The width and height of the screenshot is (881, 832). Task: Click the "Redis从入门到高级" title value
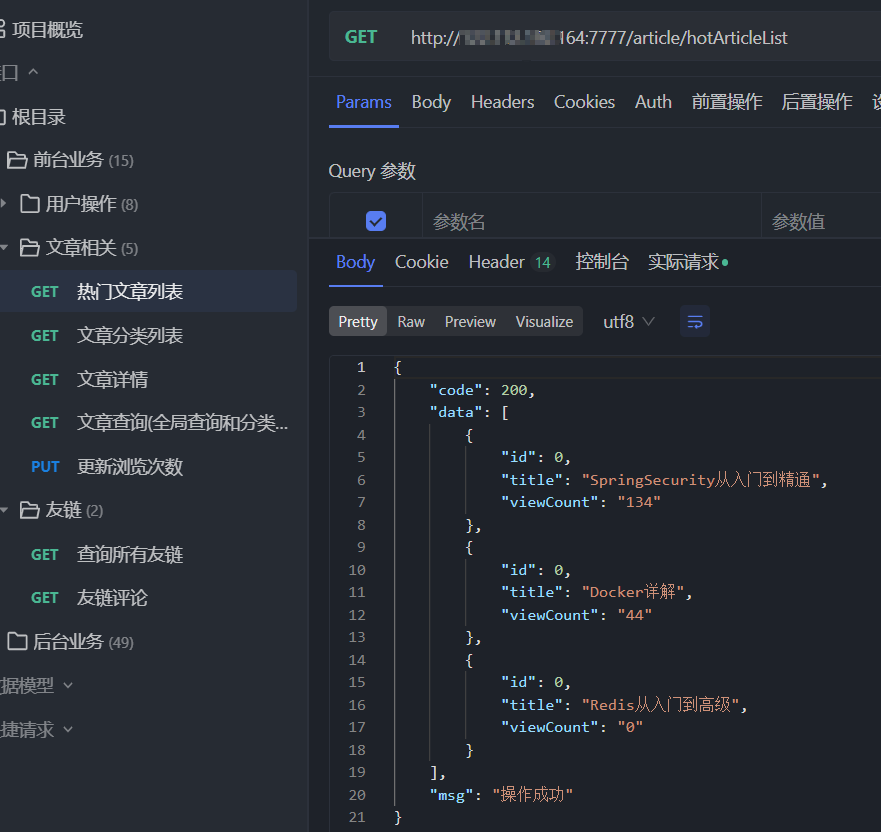click(660, 704)
